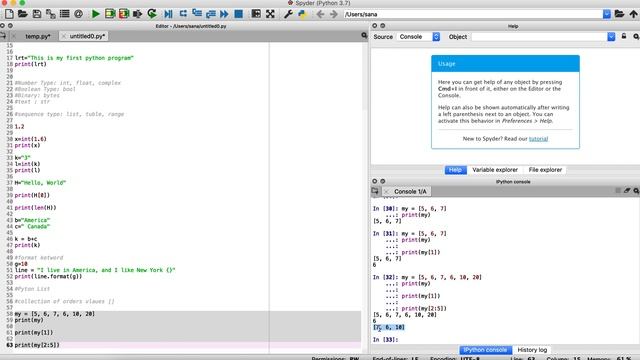Viewport: 640px width, 360px height.
Task: Continue debug execution until next breakpoint
Action: pyautogui.click(x=224, y=14)
